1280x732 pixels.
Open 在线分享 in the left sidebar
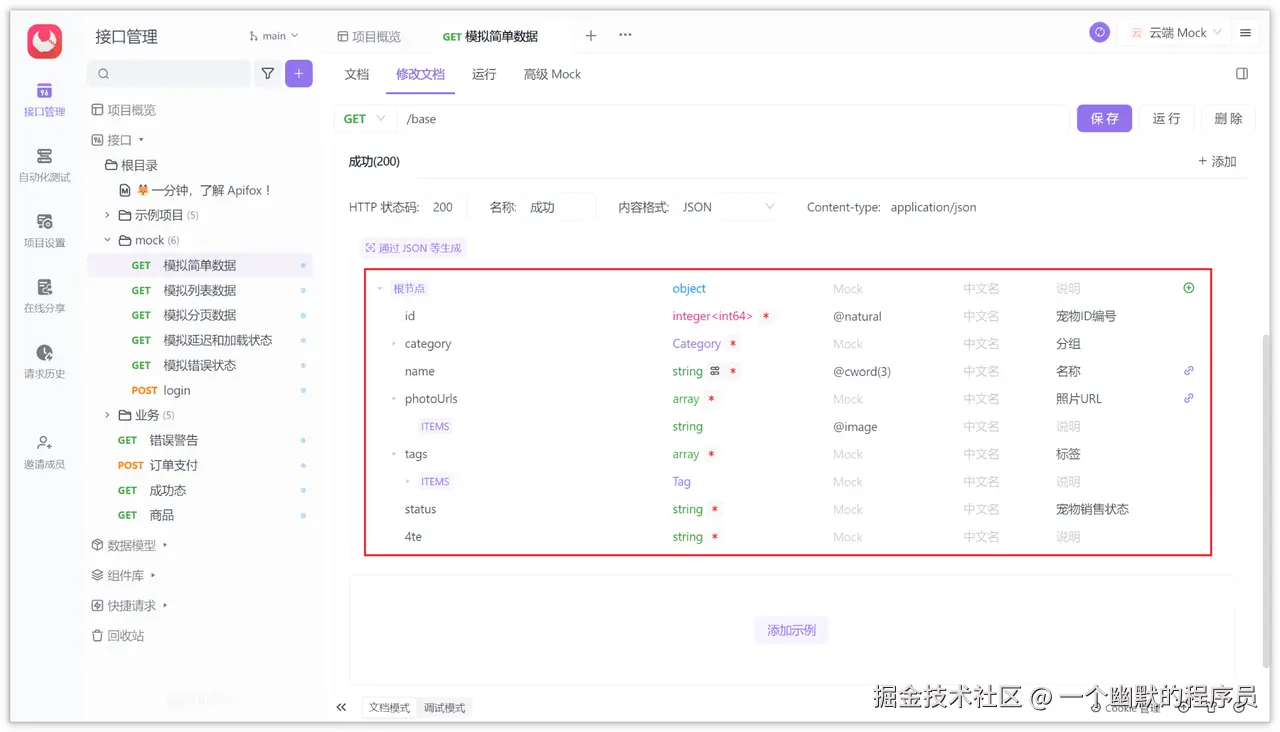pos(45,296)
